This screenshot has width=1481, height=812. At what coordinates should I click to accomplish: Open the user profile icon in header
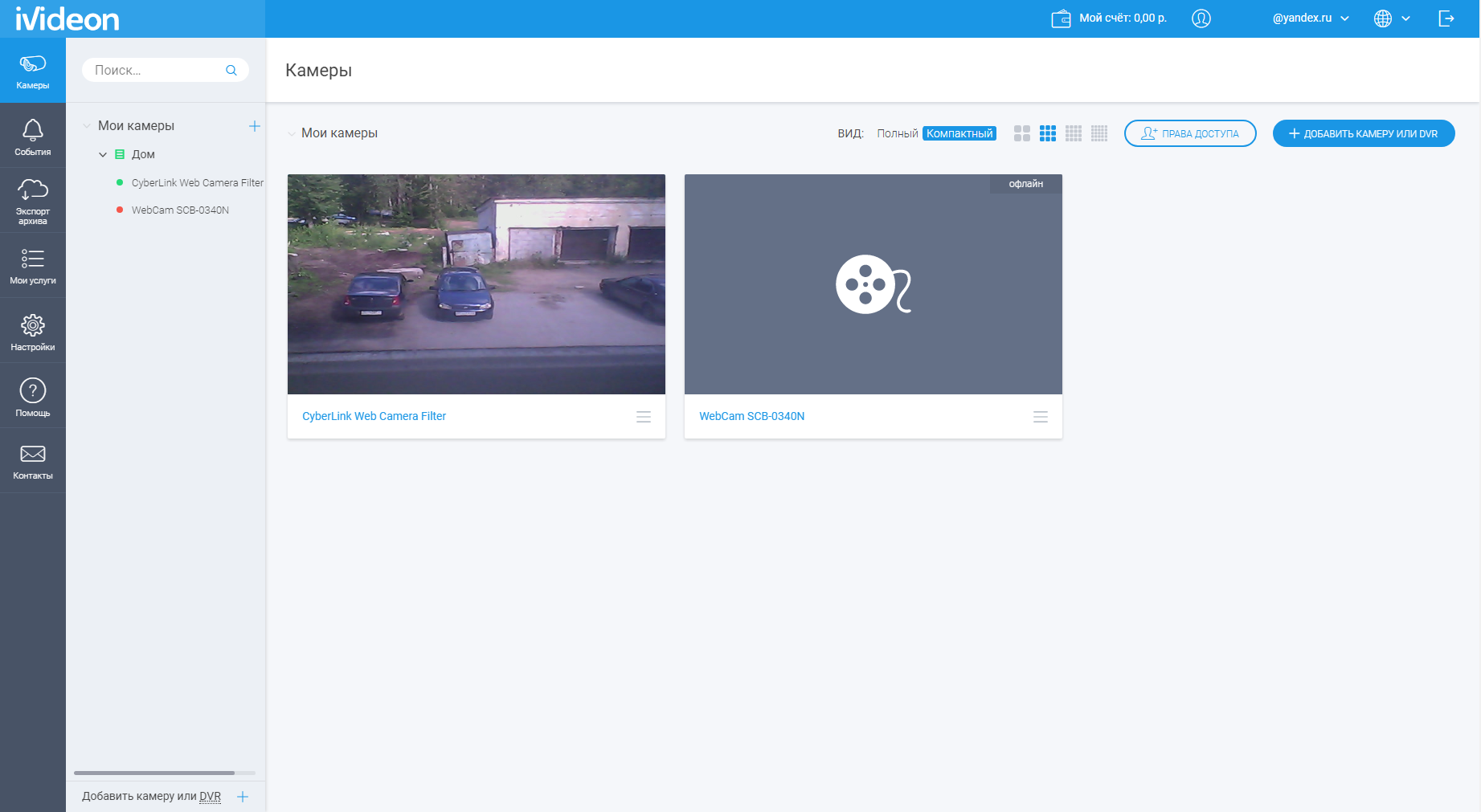tap(1201, 18)
